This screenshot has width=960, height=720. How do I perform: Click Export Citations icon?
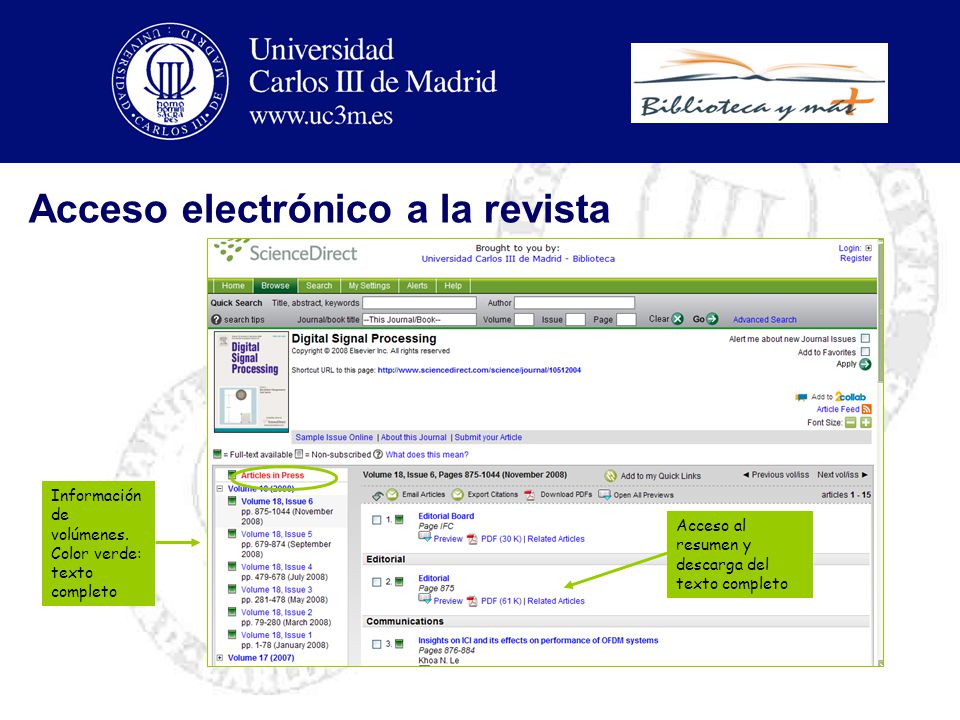(x=457, y=494)
